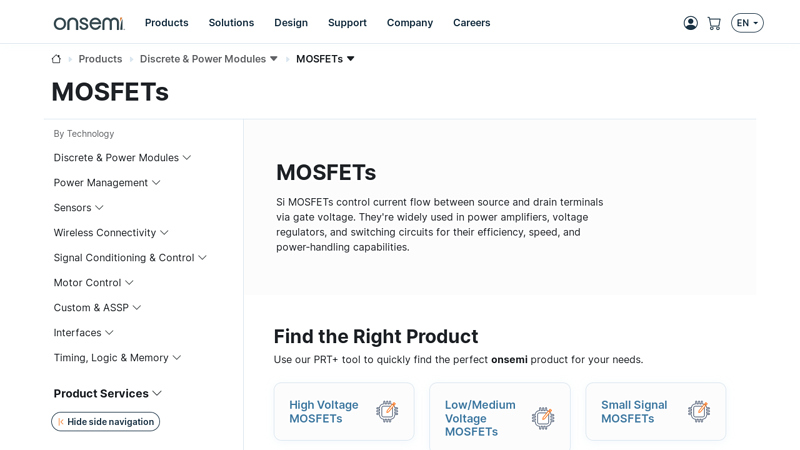Viewport: 800px width, 450px height.
Task: Click the By Technology sidebar label
Action: pos(84,134)
